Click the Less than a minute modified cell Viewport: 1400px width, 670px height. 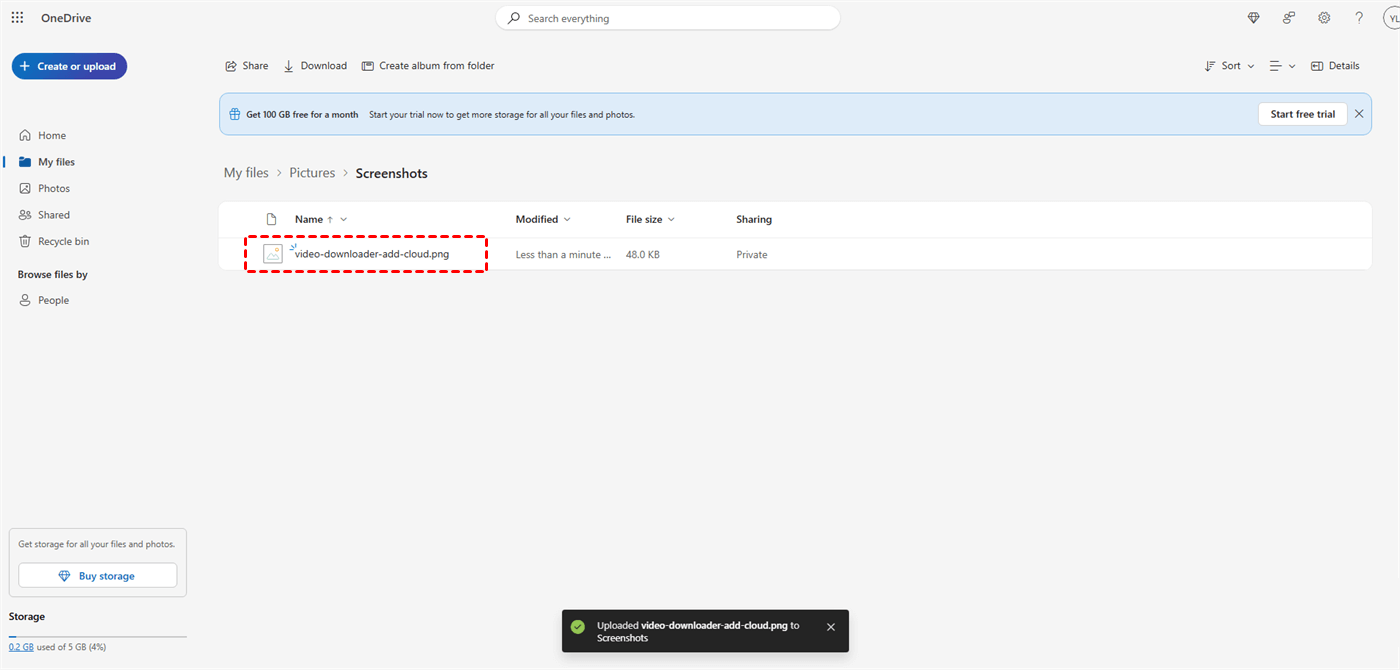tap(563, 255)
